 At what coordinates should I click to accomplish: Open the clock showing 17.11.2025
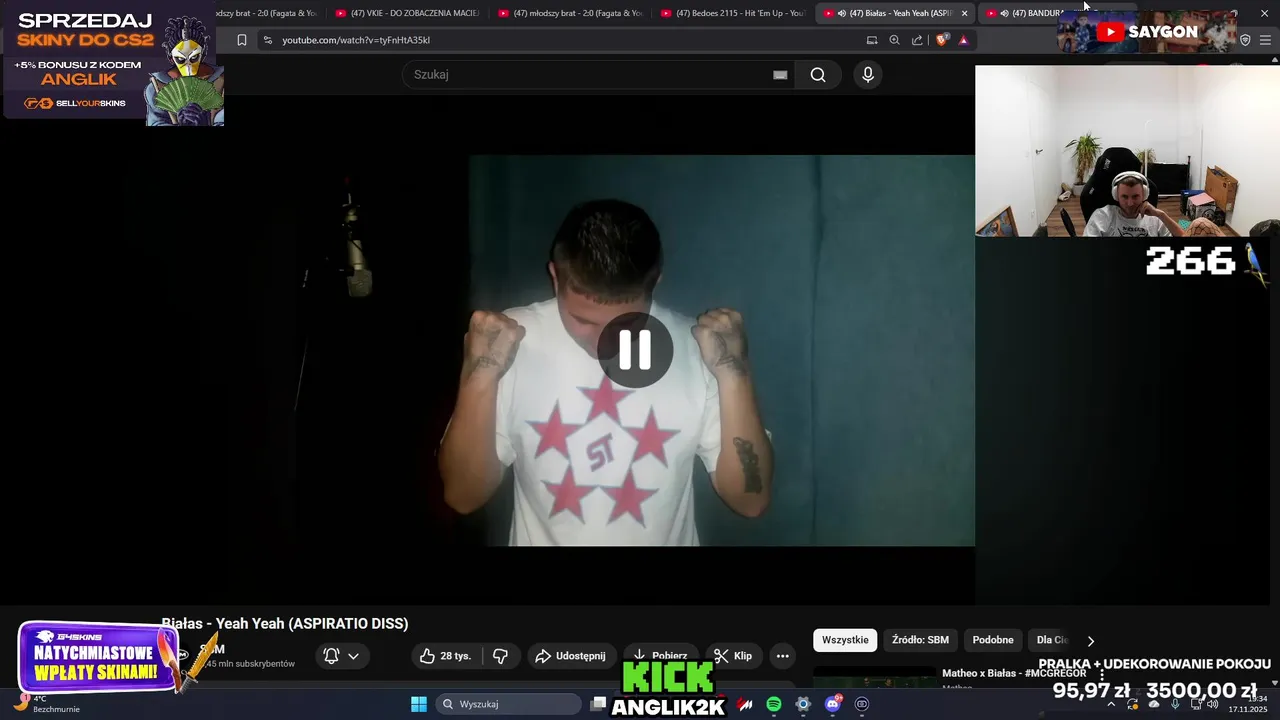1249,704
